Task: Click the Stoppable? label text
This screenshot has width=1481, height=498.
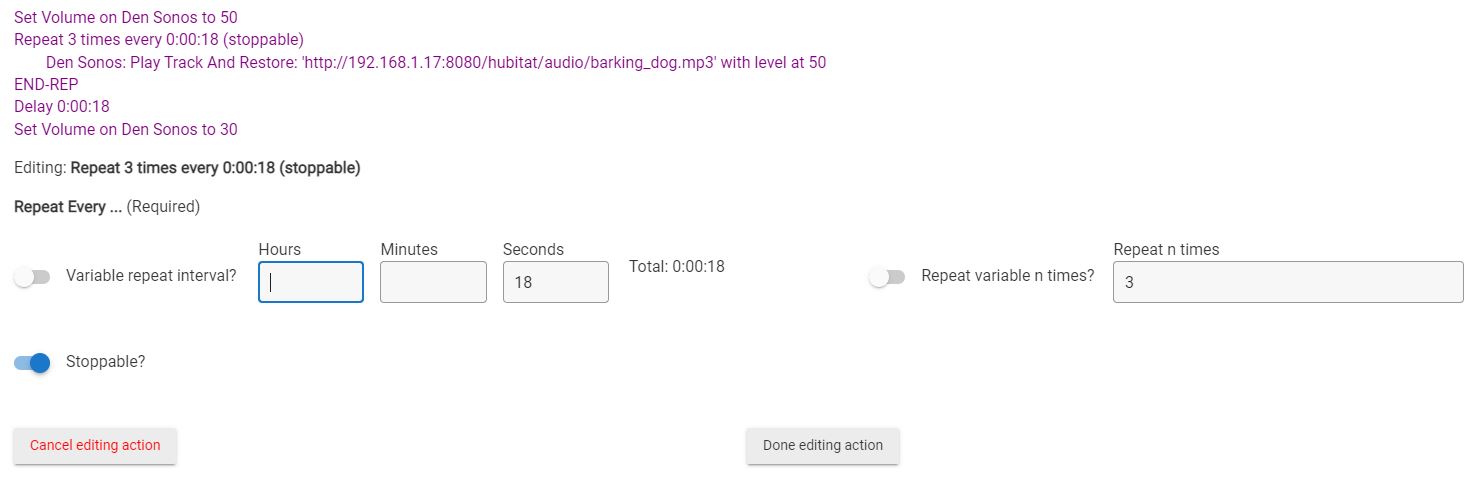Action: [x=105, y=362]
